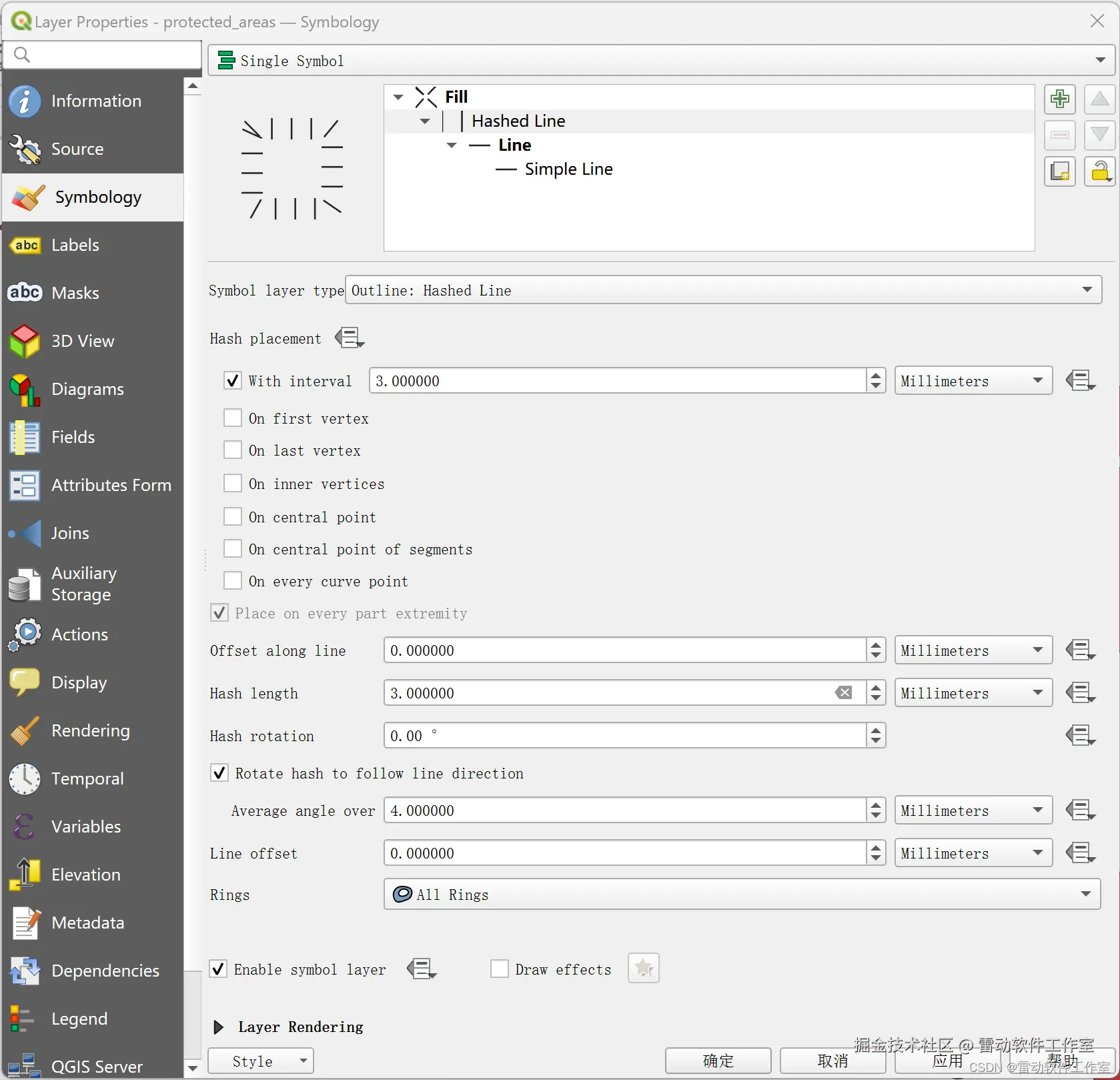This screenshot has height=1080, width=1120.
Task: Go to the Source section
Action: 93,149
